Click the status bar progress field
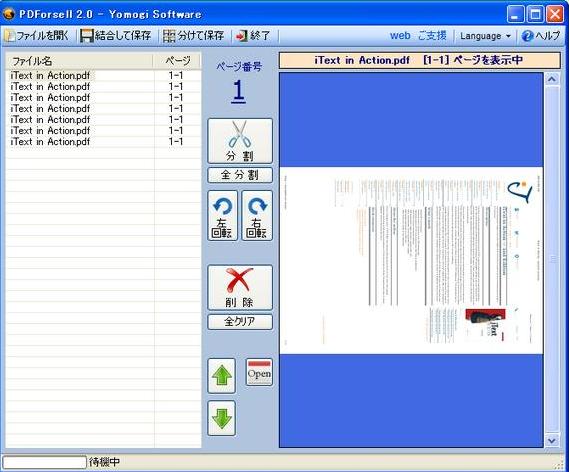The image size is (569, 472). 44,462
